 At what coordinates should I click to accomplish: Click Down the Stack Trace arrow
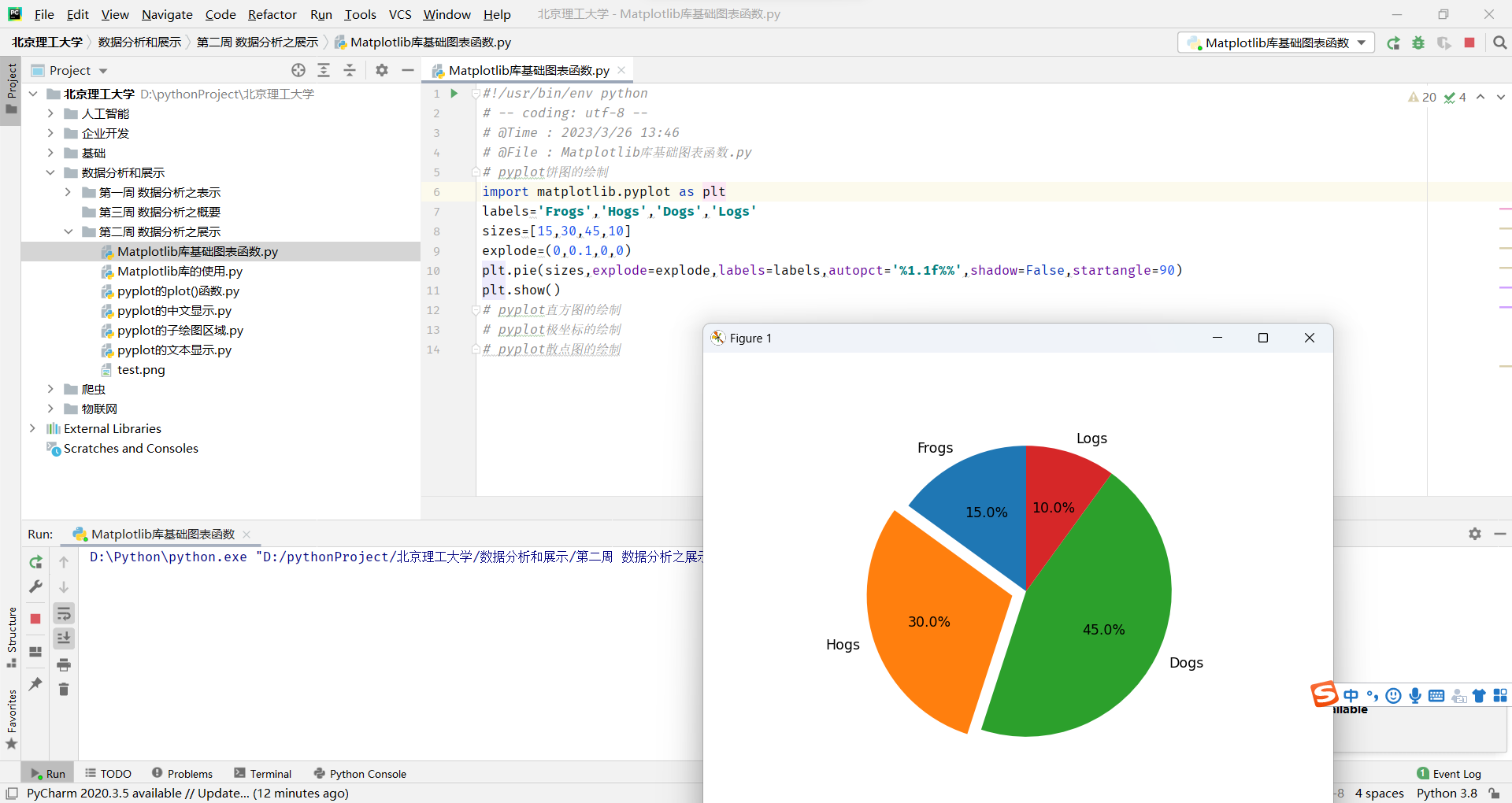tap(64, 587)
